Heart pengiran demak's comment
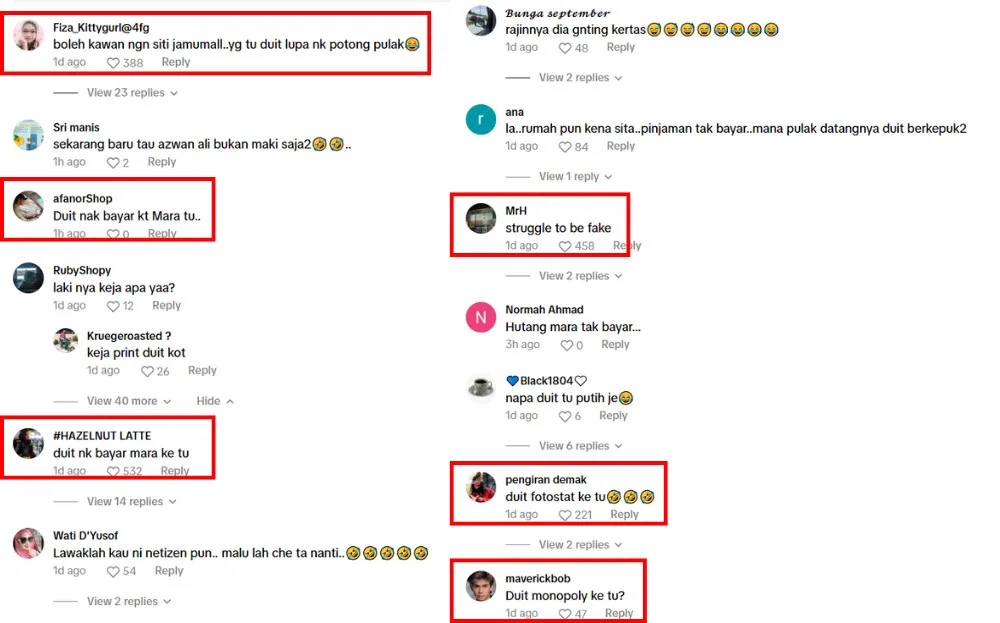The width and height of the screenshot is (1000, 623). pos(565,515)
